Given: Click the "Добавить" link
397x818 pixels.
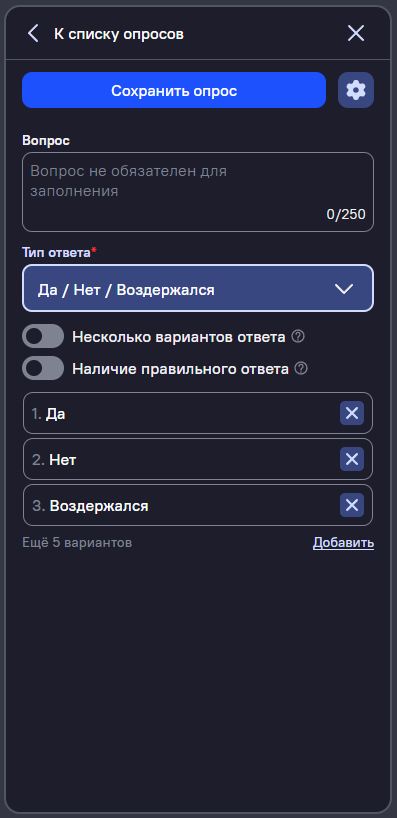Looking at the screenshot, I should coord(343,543).
